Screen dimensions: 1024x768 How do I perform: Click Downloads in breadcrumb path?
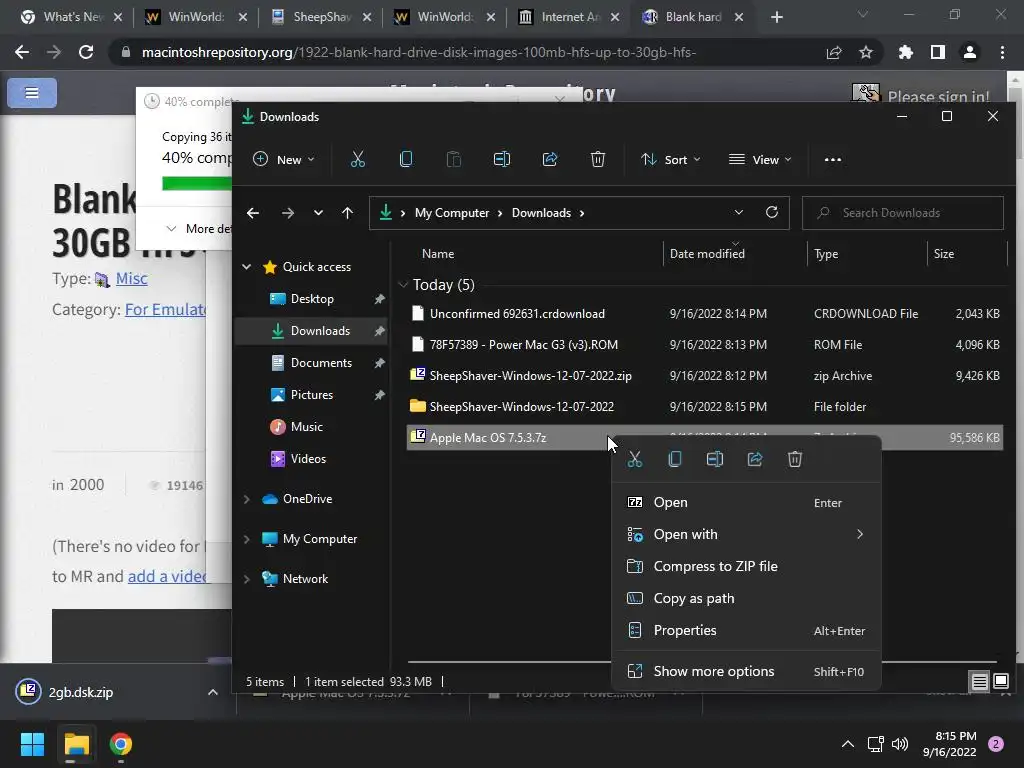click(x=541, y=213)
